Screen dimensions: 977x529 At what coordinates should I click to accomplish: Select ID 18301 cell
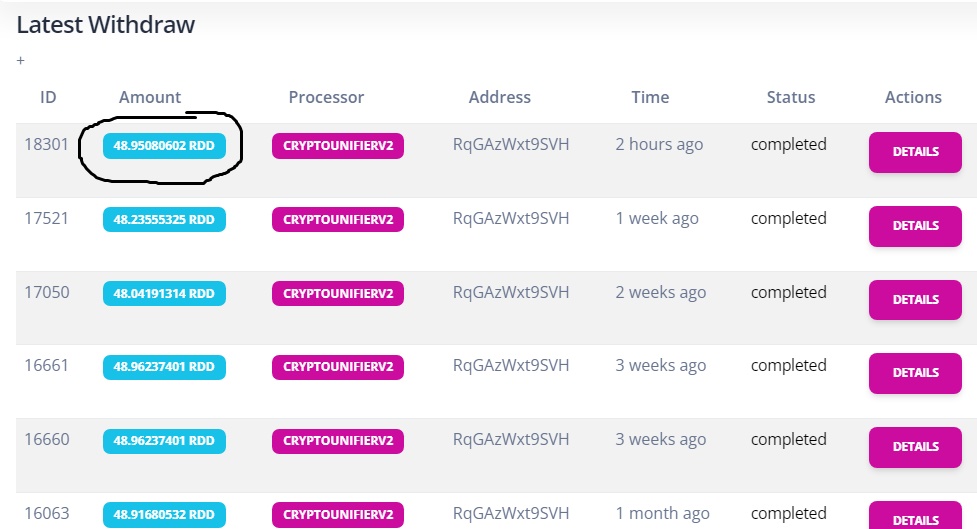46,145
